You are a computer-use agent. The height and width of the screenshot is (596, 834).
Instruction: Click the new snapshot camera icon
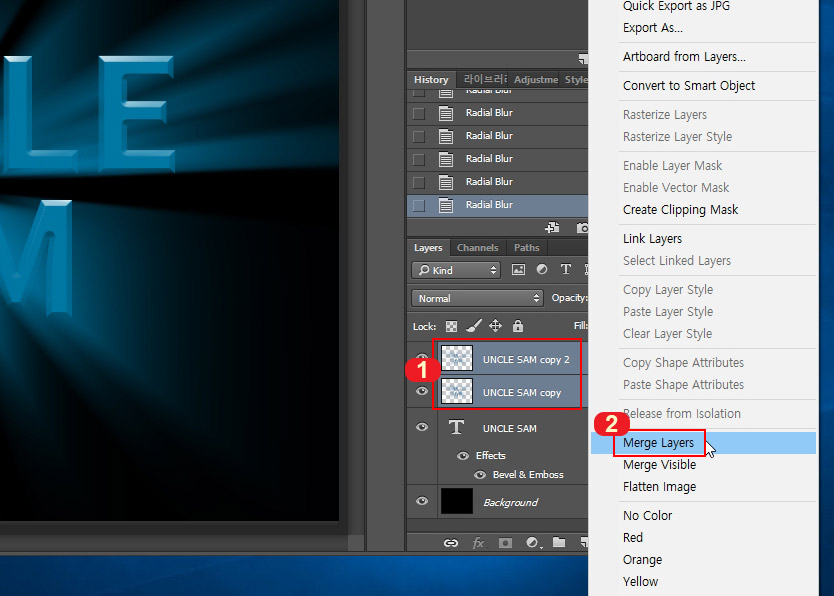582,228
